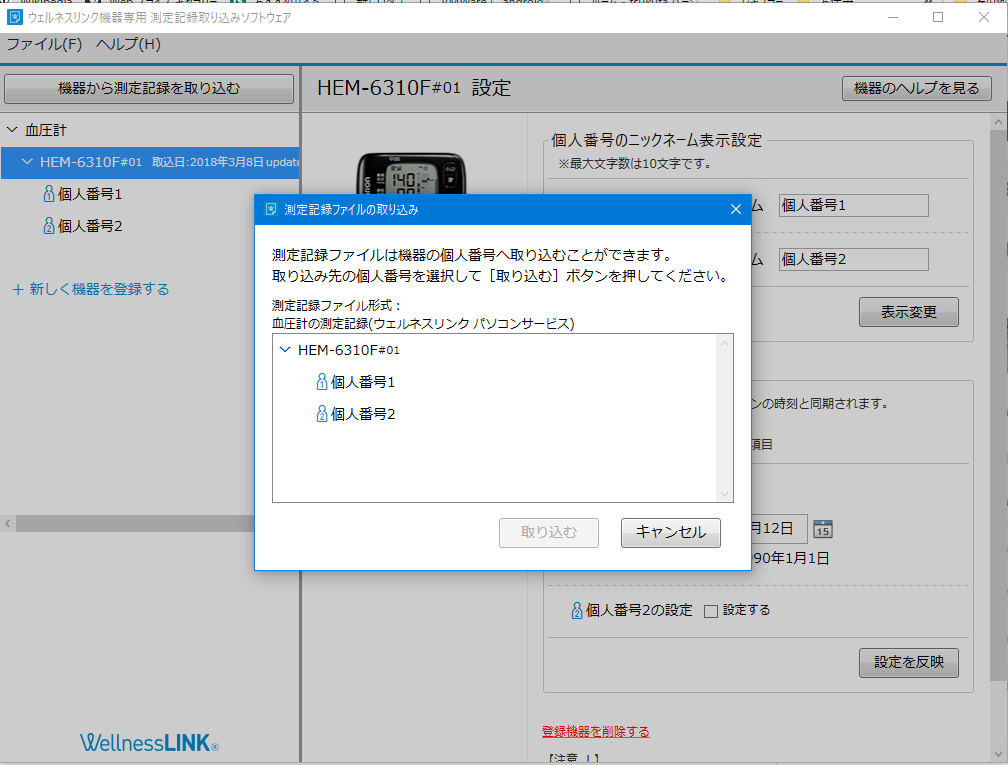Click inside the 個人番号1 nickname text field
The width and height of the screenshot is (1008, 765).
[x=853, y=205]
